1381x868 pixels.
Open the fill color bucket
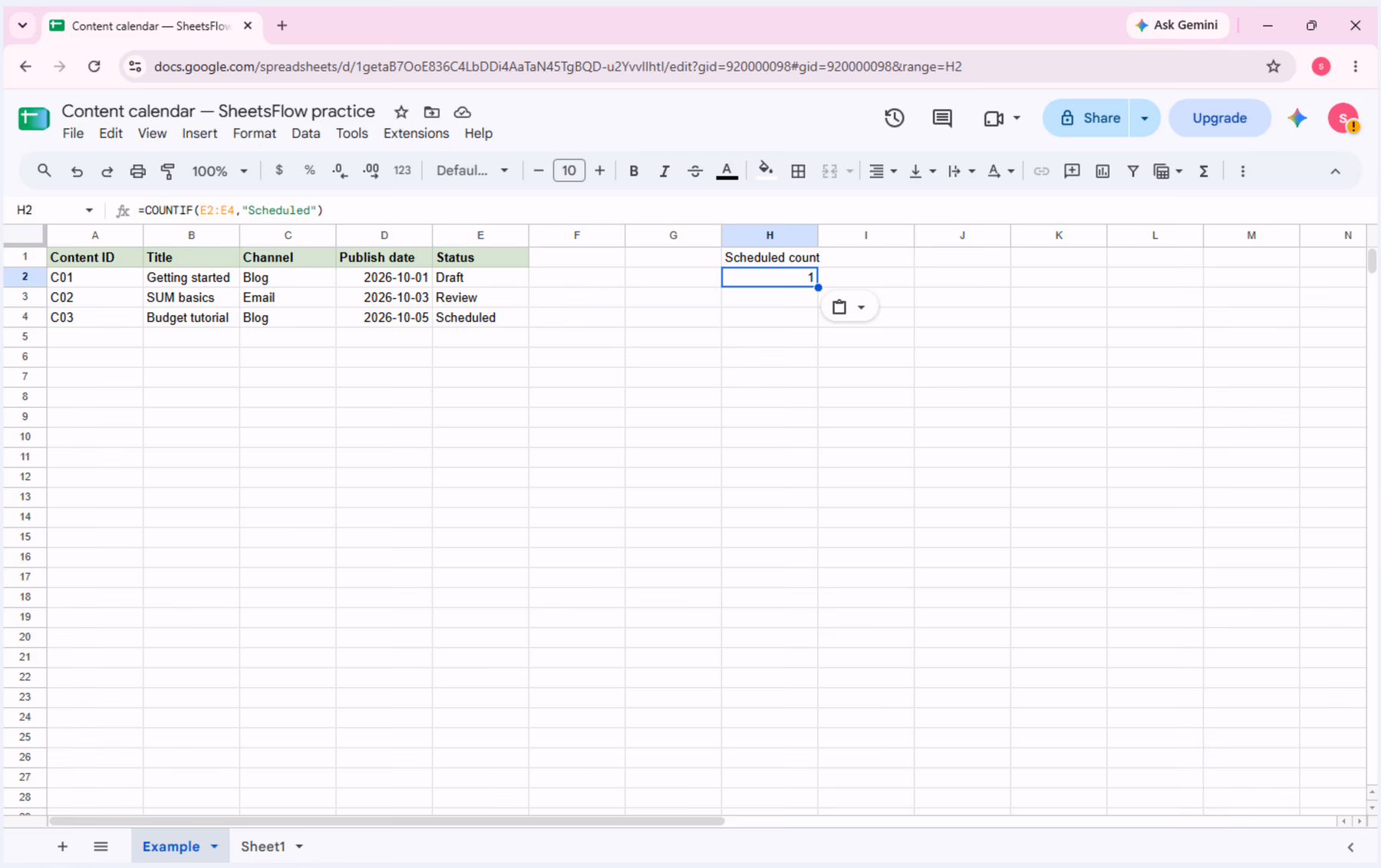766,170
